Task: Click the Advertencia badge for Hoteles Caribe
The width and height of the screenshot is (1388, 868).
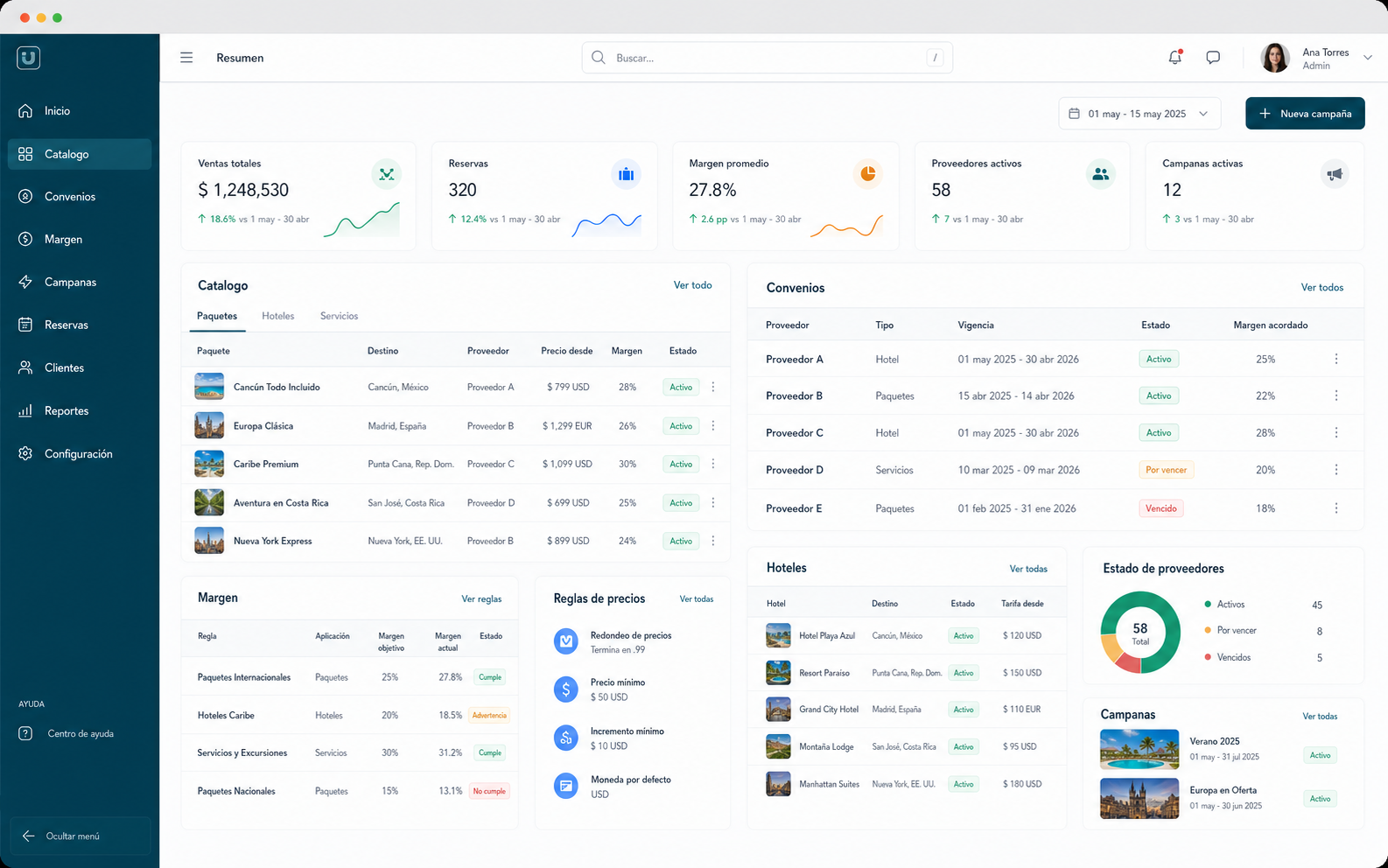Action: [x=489, y=715]
